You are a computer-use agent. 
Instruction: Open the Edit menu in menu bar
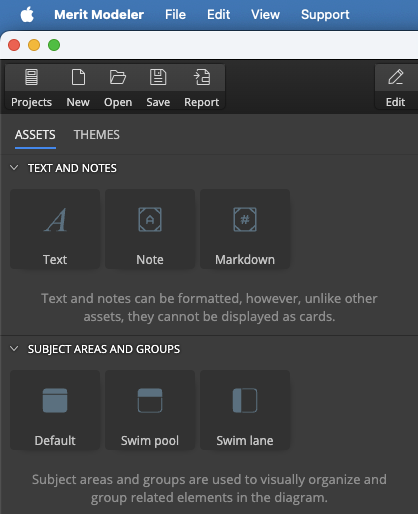tap(218, 15)
